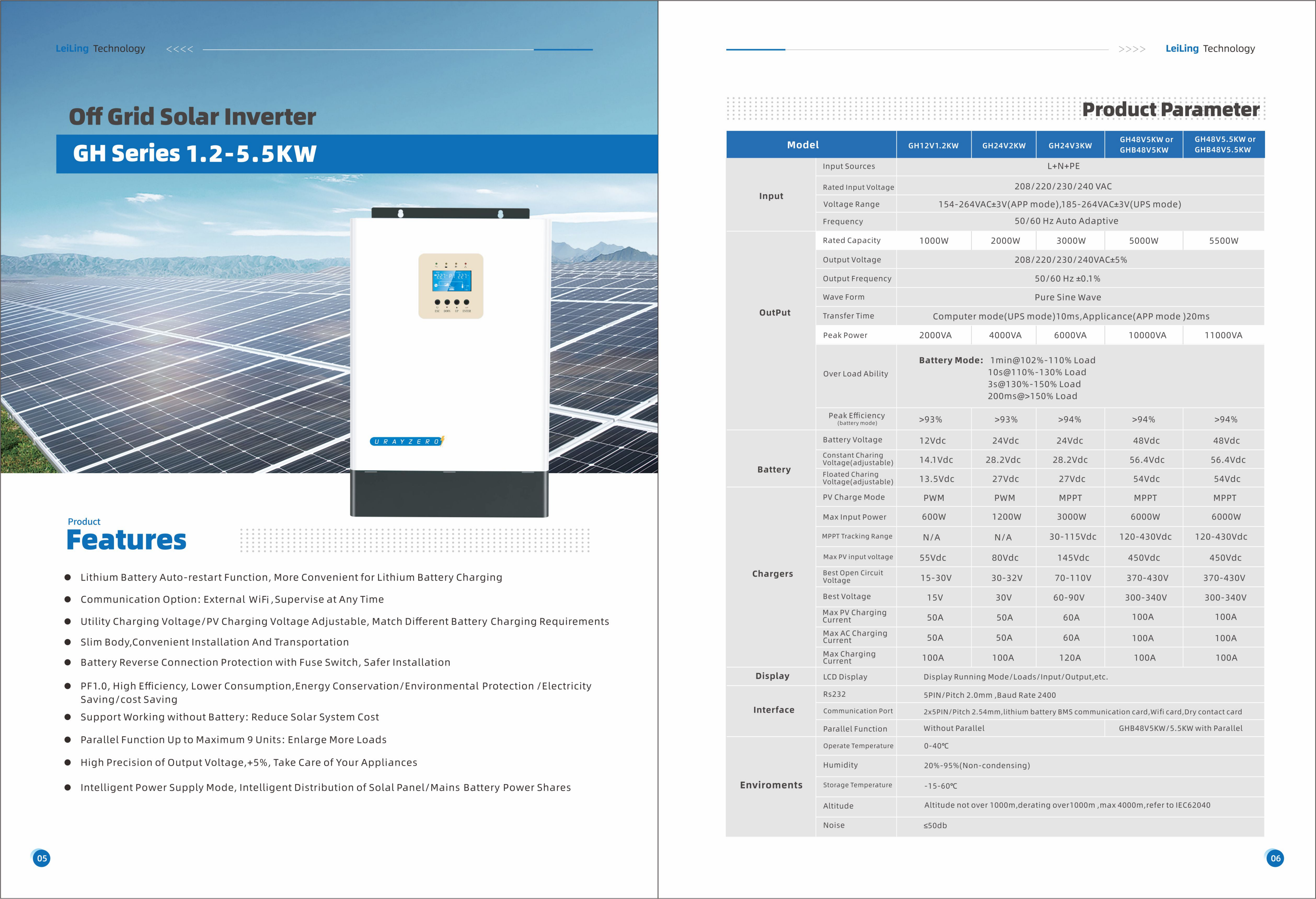The height and width of the screenshot is (899, 1316).
Task: Click the white inverter product image
Action: coord(450,362)
